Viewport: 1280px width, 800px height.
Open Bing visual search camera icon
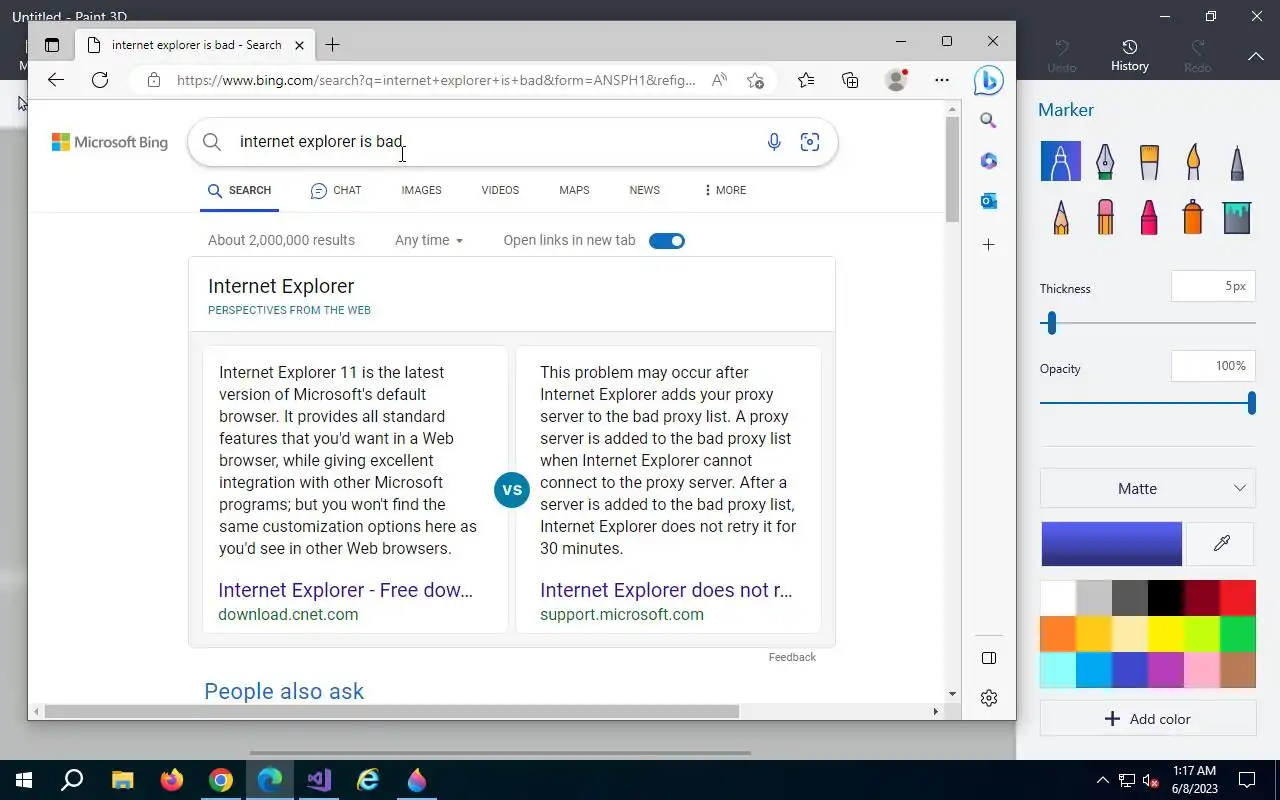[x=810, y=142]
